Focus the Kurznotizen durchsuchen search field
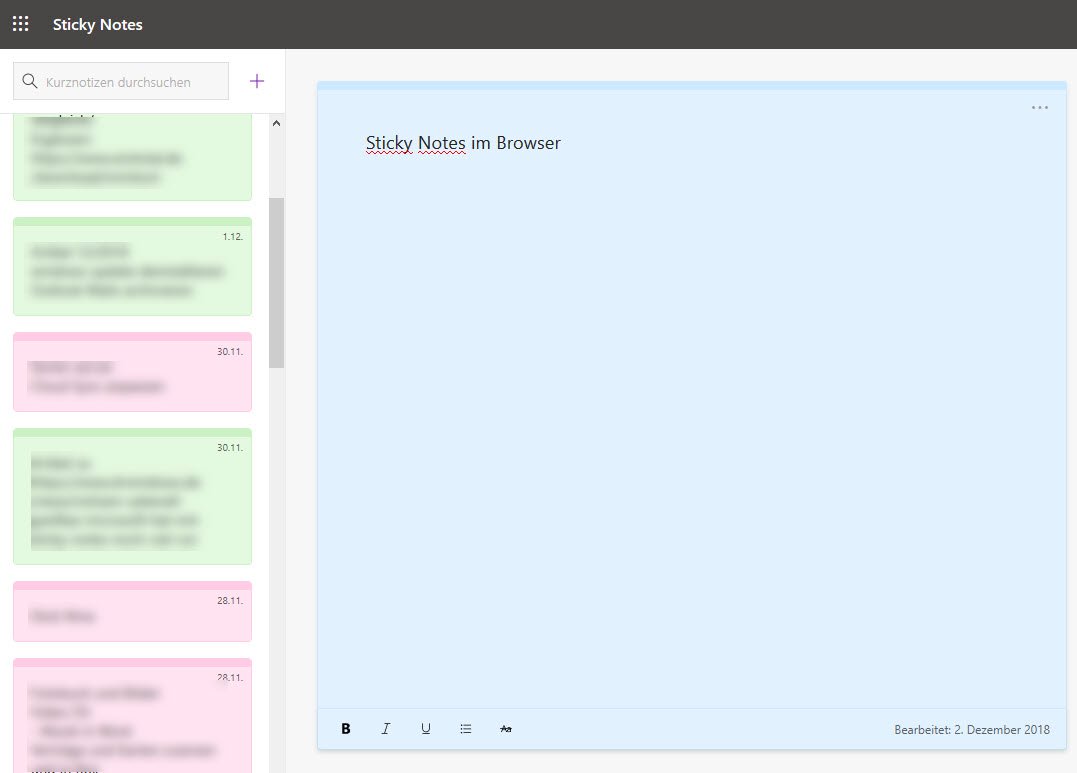Viewport: 1077px width, 773px height. point(121,81)
